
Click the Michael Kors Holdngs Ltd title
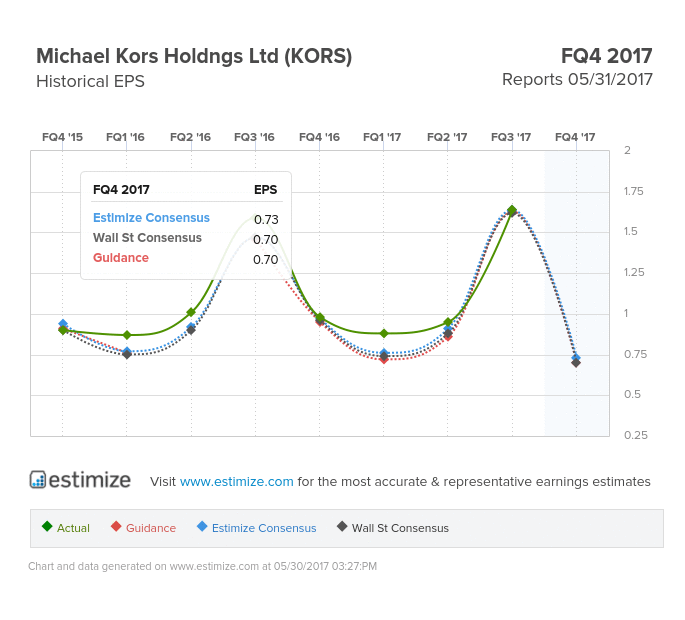click(194, 56)
